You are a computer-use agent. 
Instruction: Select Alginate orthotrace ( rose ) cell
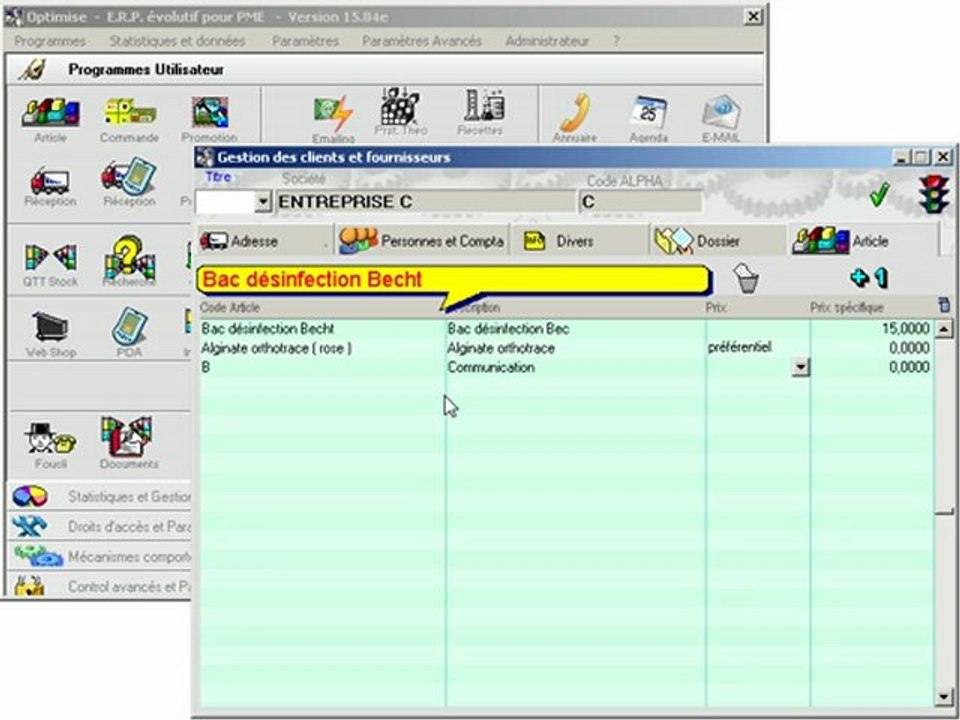point(323,348)
